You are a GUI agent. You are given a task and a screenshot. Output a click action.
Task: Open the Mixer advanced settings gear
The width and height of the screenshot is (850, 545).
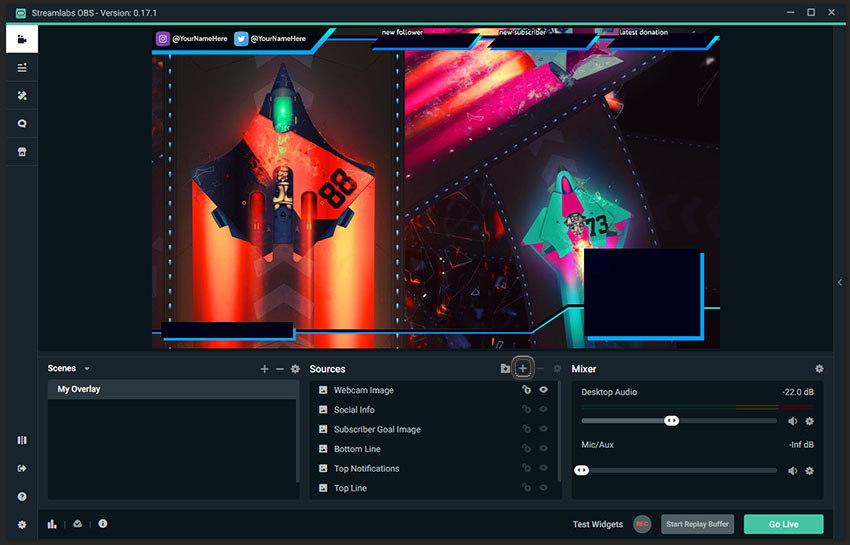pyautogui.click(x=819, y=369)
